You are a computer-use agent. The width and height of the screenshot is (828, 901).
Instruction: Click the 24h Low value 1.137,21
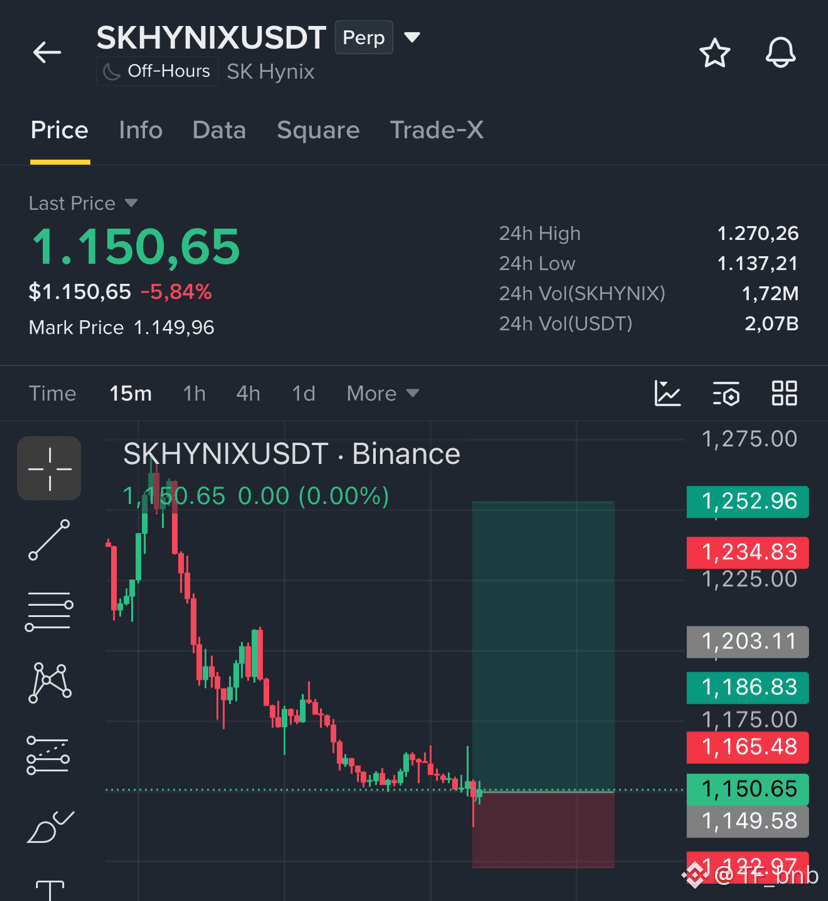click(758, 264)
